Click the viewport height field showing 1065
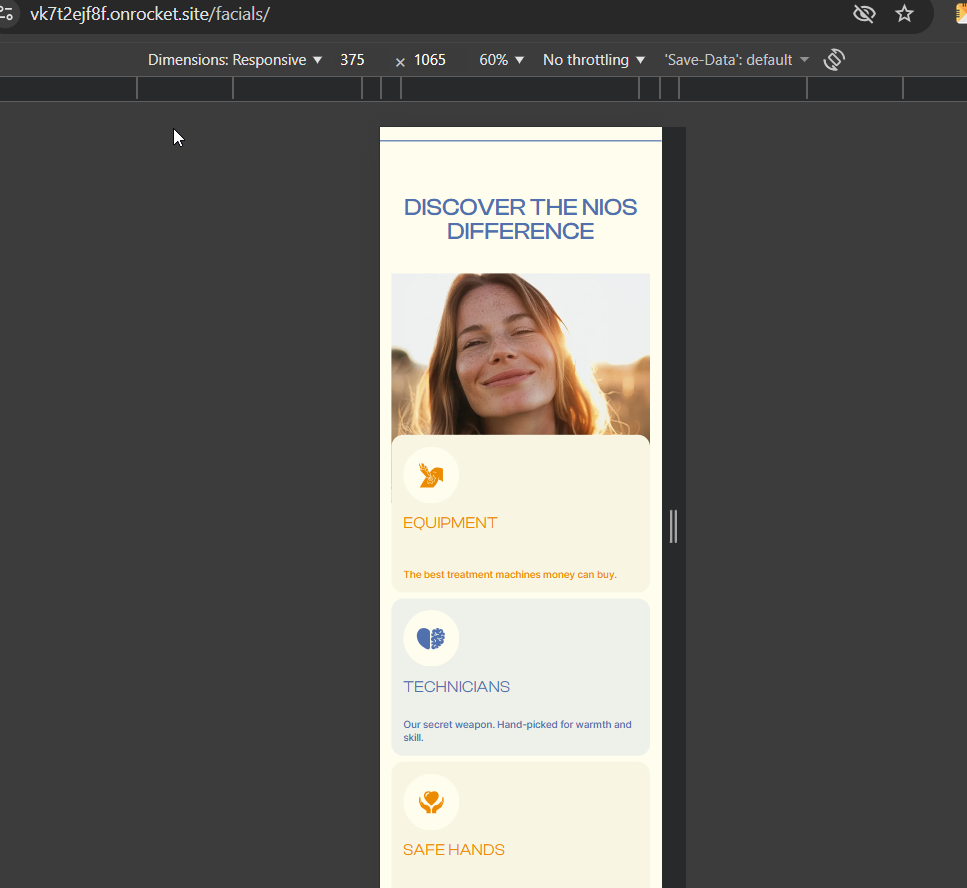This screenshot has height=888, width=967. pos(430,60)
